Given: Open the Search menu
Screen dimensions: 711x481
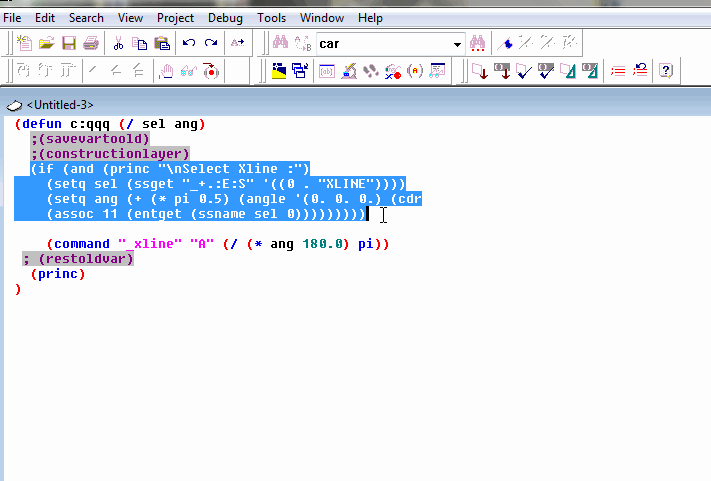Looking at the screenshot, I should pos(86,18).
